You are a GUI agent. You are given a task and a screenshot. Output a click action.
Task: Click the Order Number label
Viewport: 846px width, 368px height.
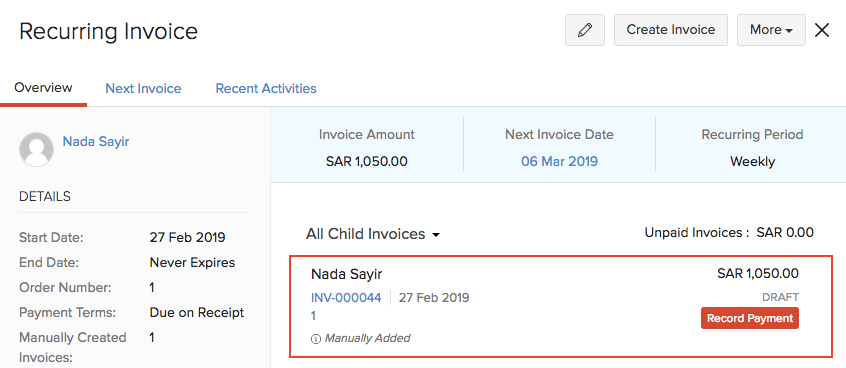point(65,288)
